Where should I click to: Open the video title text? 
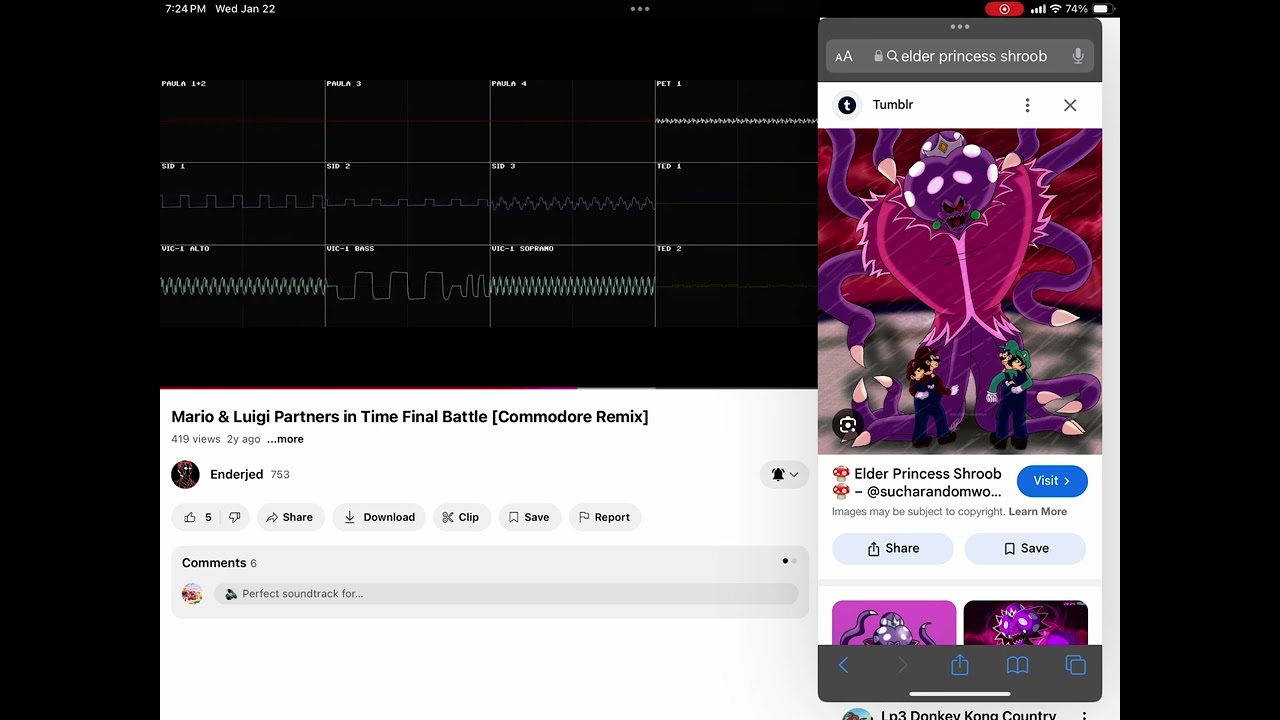click(410, 417)
